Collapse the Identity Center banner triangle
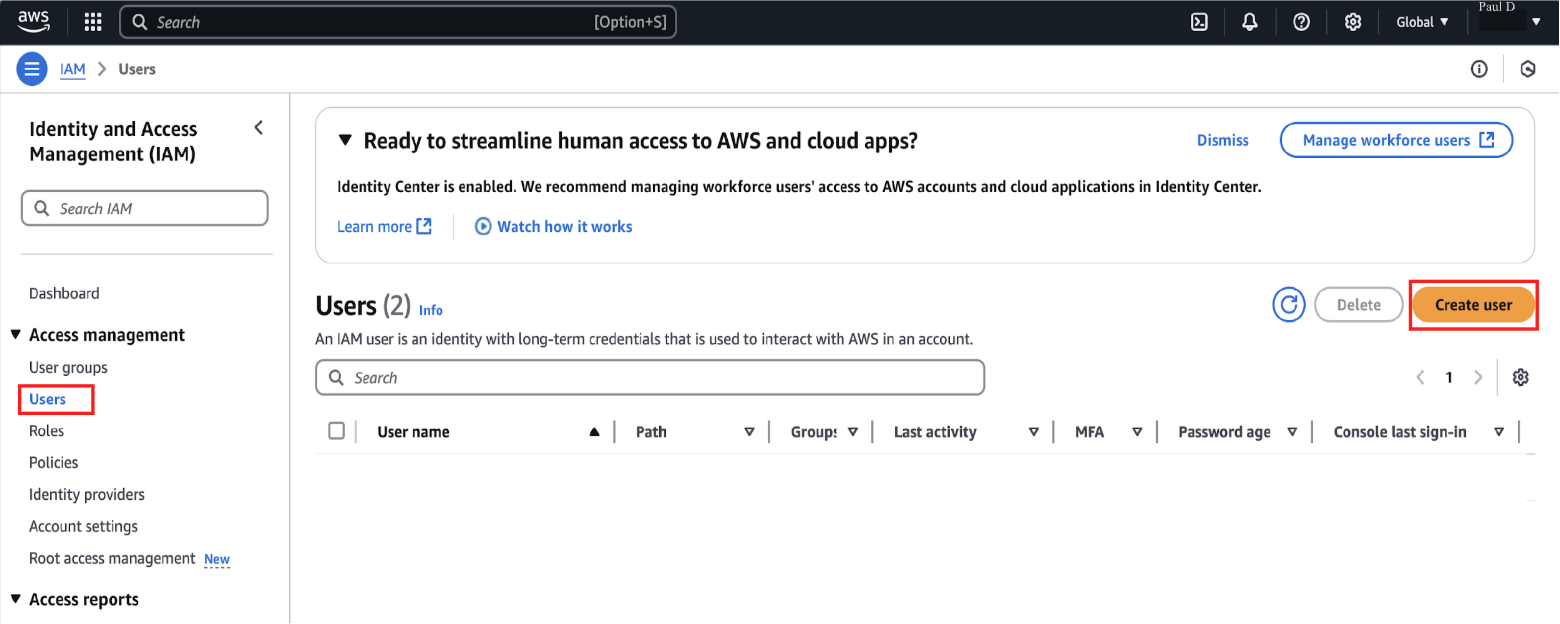 (345, 140)
